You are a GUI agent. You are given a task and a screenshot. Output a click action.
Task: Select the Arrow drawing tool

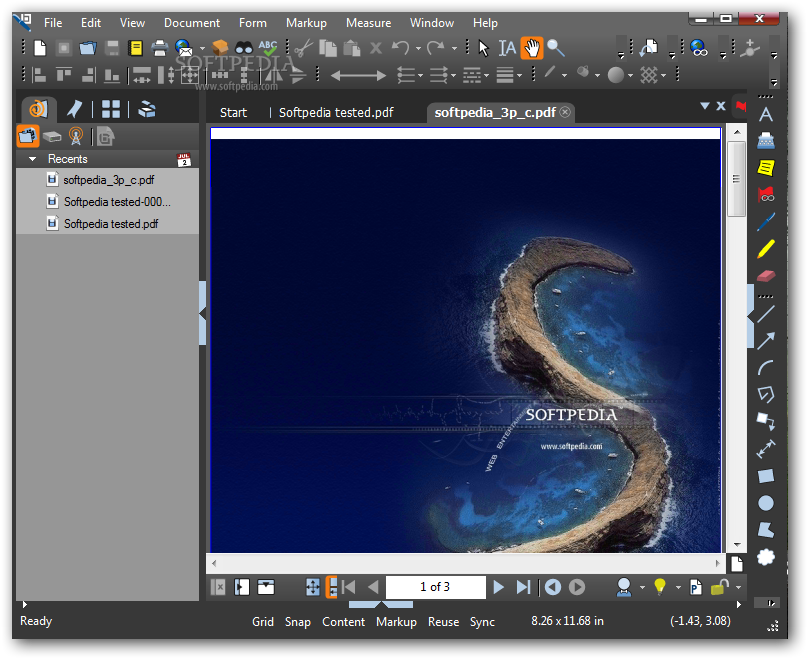pos(766,341)
